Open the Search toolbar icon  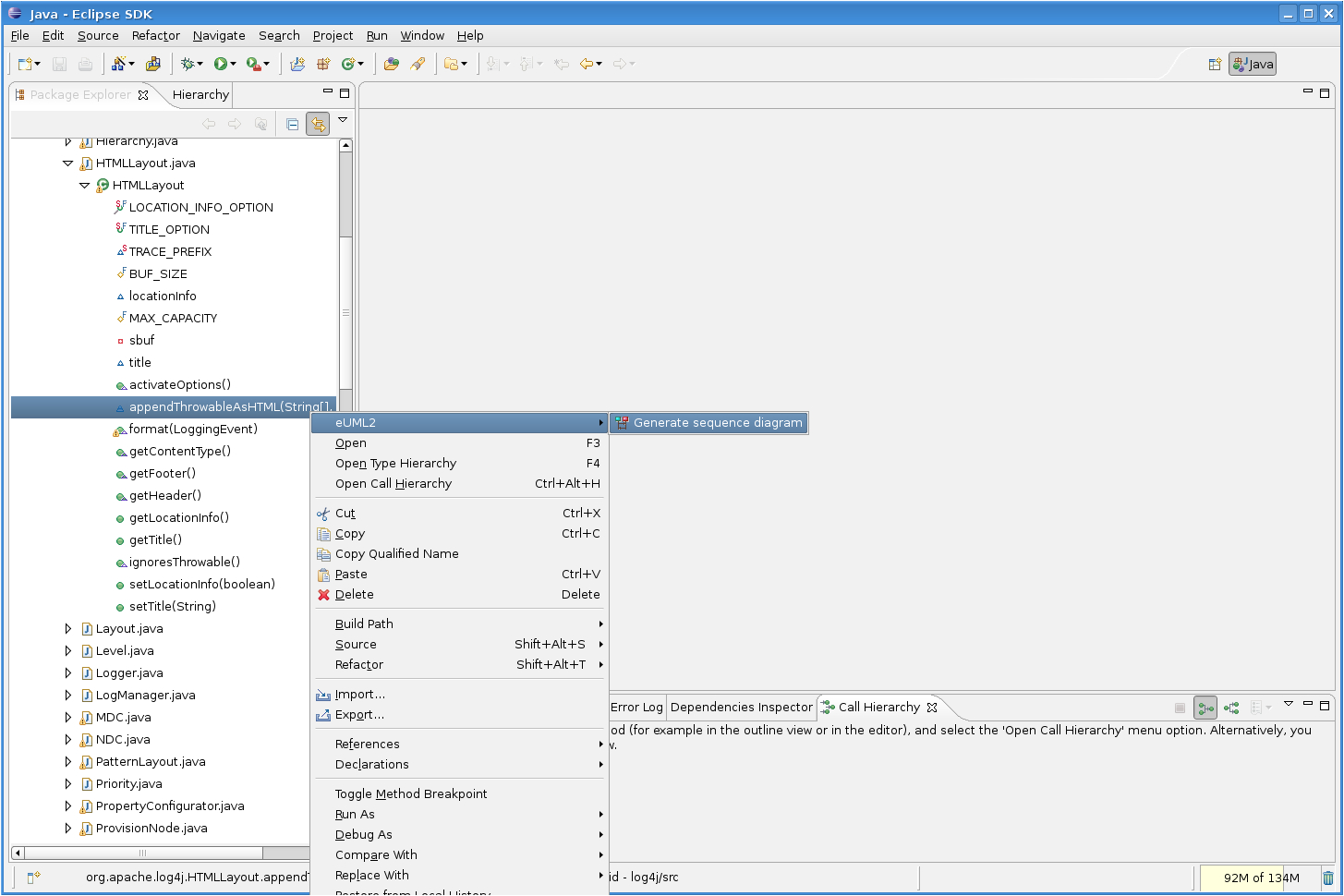tap(418, 64)
